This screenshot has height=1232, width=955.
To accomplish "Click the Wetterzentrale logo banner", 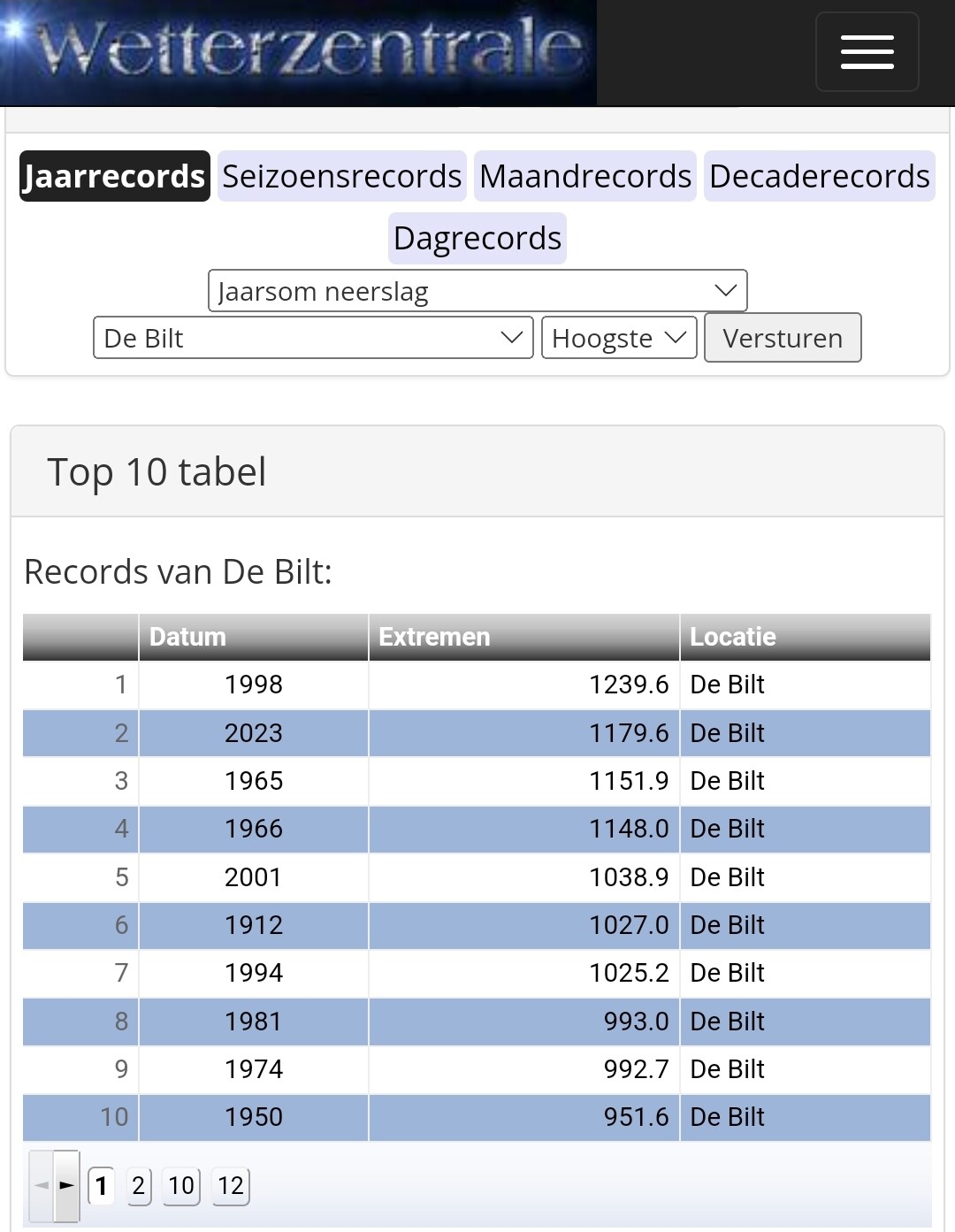I will pos(299,53).
